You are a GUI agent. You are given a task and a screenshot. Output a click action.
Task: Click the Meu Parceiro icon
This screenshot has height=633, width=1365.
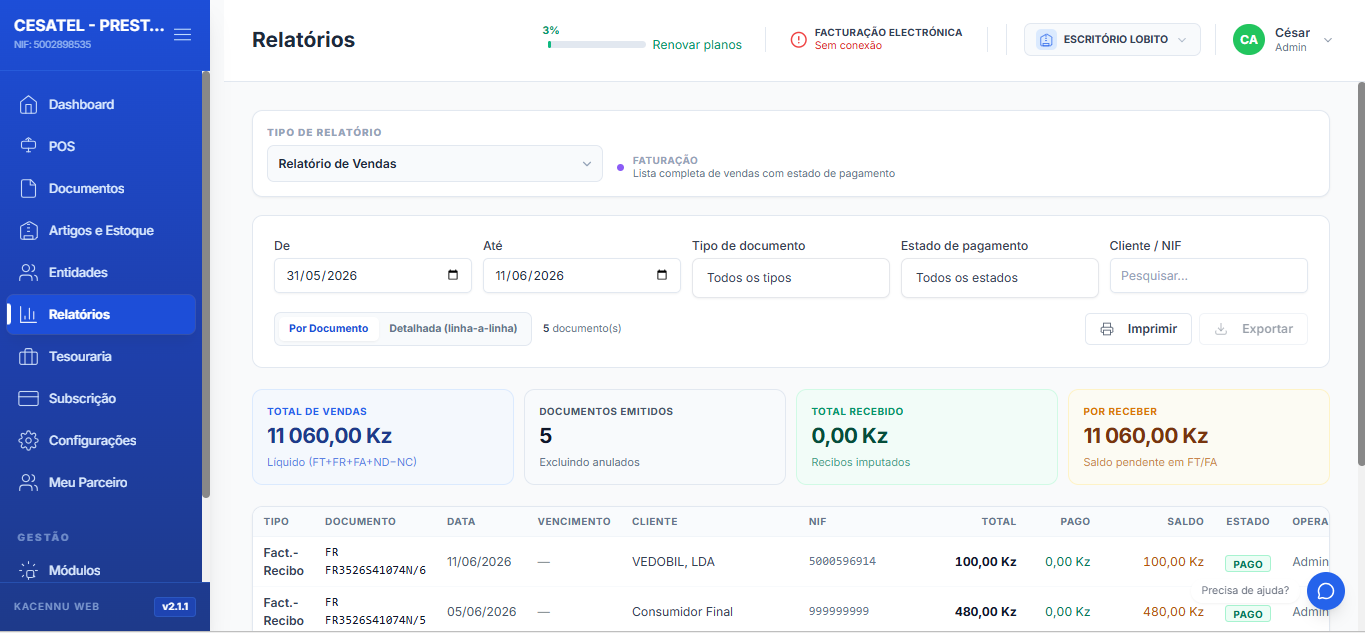28,482
